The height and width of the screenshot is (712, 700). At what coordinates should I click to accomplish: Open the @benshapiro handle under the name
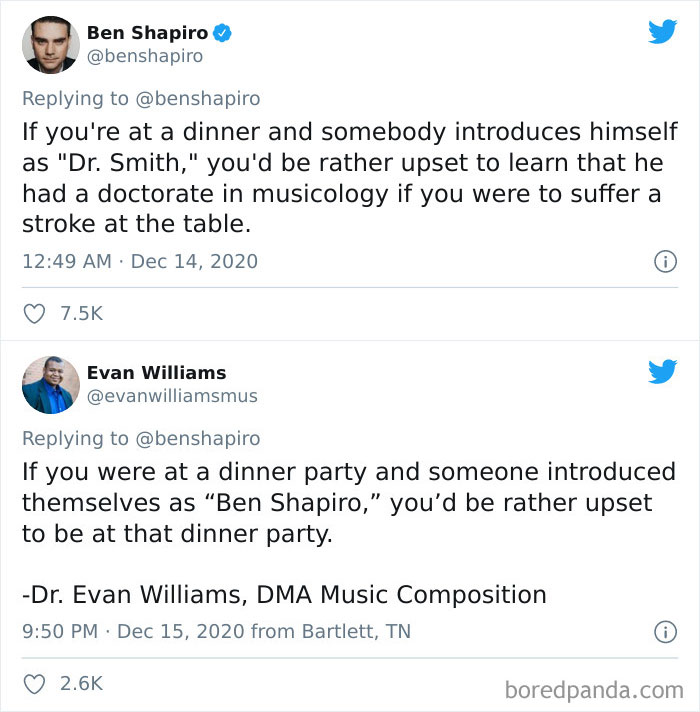point(145,56)
